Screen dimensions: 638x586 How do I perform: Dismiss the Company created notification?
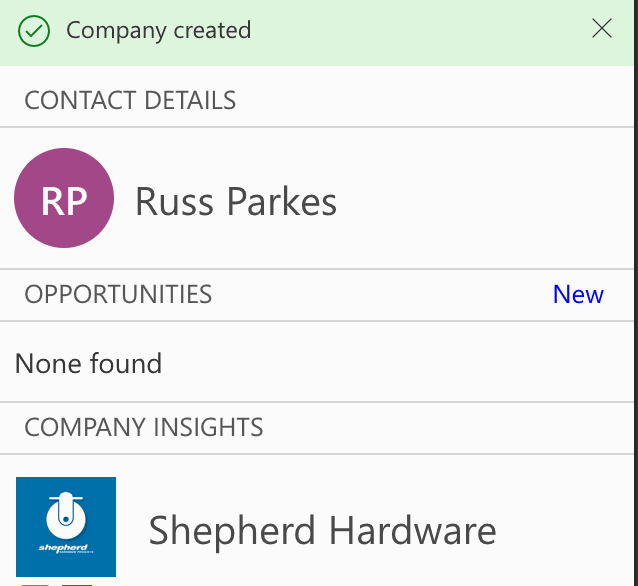pos(602,28)
